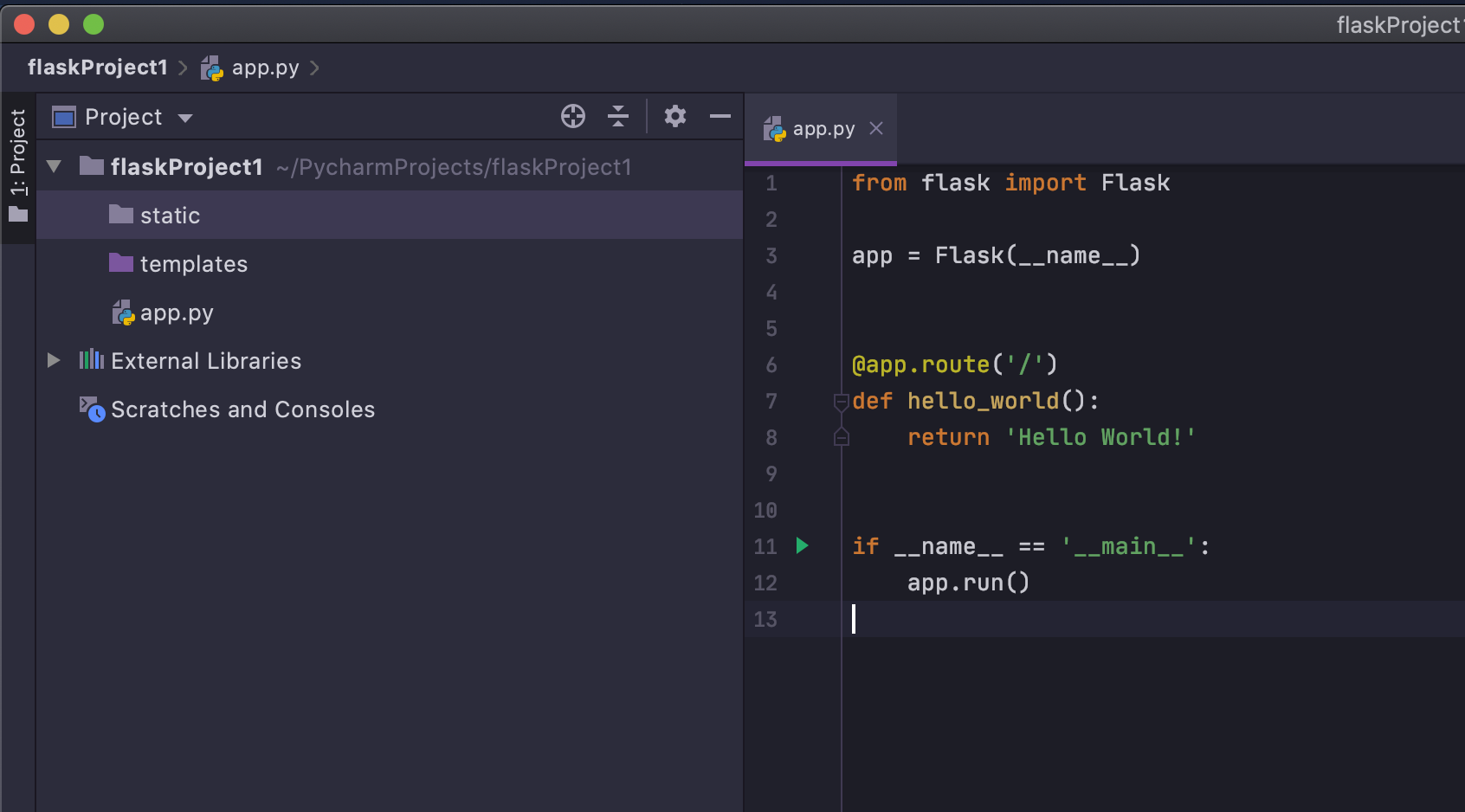Click the chevron after flaskProject1 breadcrumb
The height and width of the screenshot is (812, 1465).
coord(183,68)
